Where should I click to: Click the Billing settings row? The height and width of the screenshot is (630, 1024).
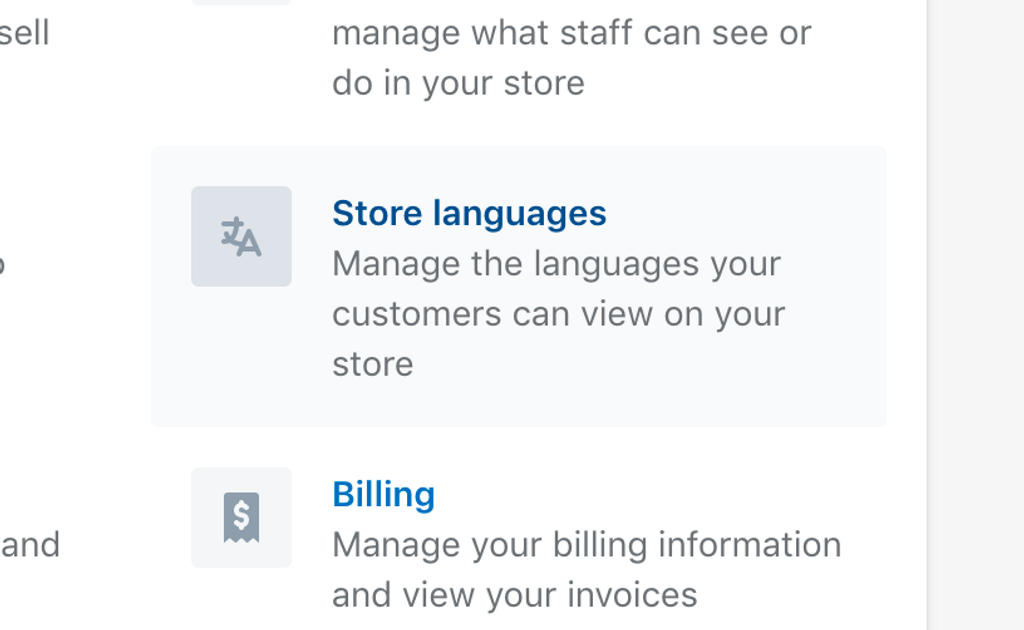(518, 540)
